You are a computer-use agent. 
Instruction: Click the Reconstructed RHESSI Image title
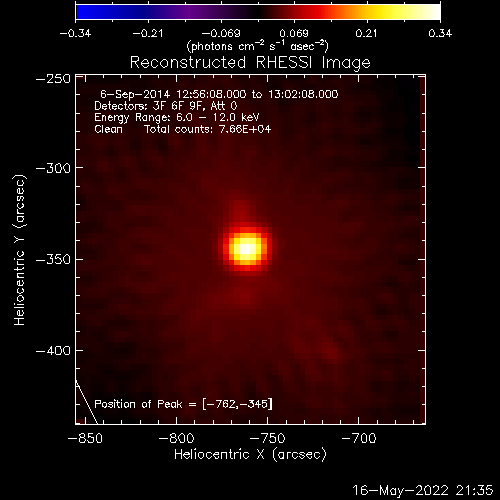tap(250, 62)
